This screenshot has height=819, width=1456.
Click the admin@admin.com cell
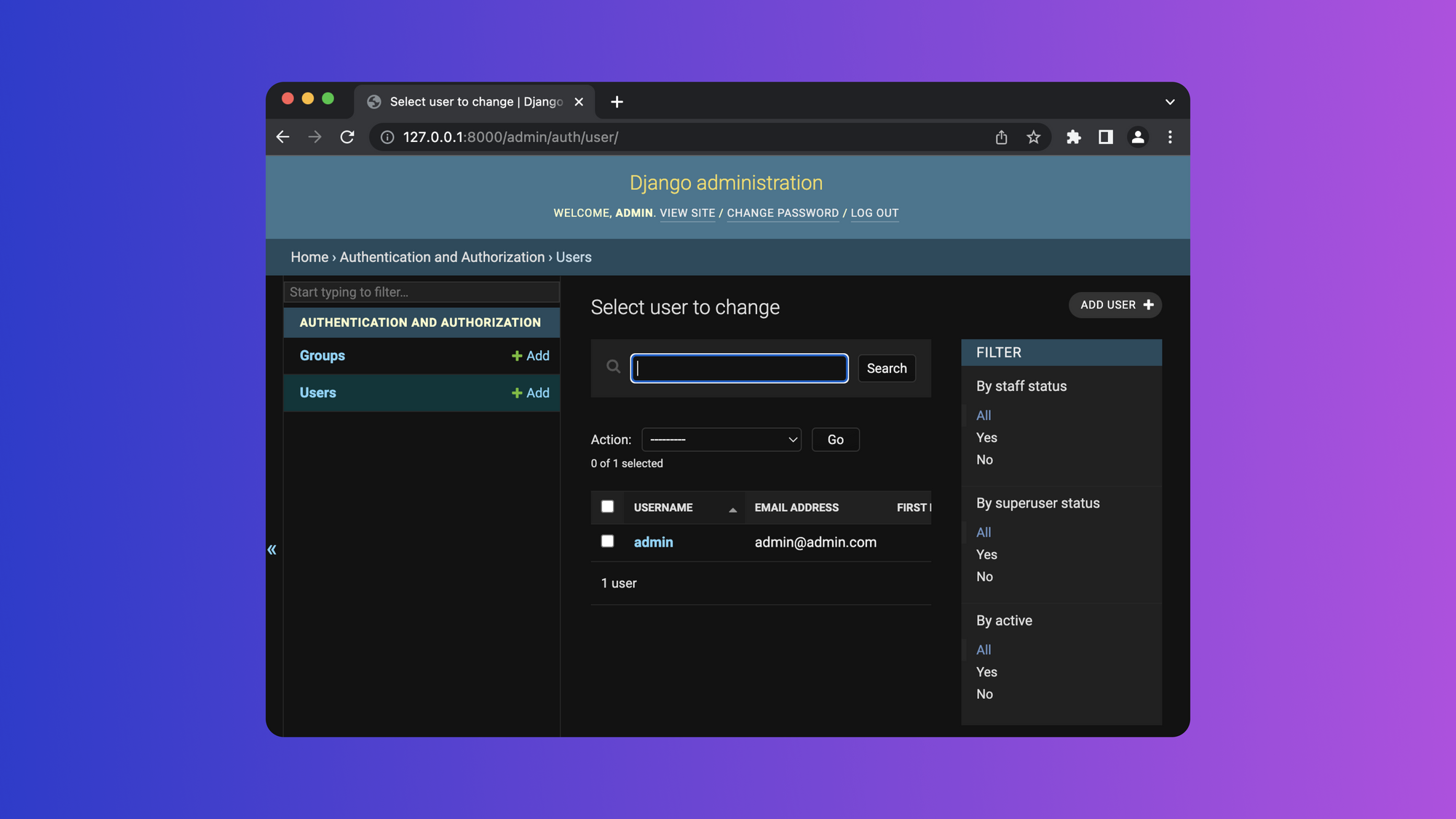click(815, 542)
